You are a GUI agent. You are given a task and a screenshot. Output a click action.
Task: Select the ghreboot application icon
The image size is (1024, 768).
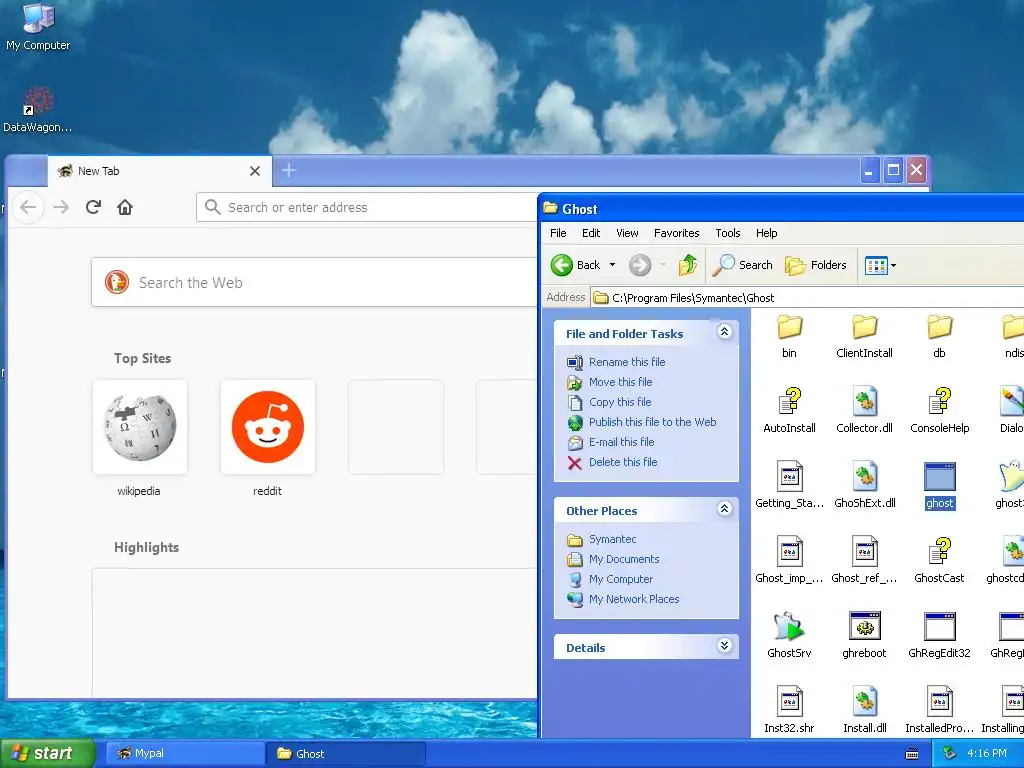tap(865, 635)
